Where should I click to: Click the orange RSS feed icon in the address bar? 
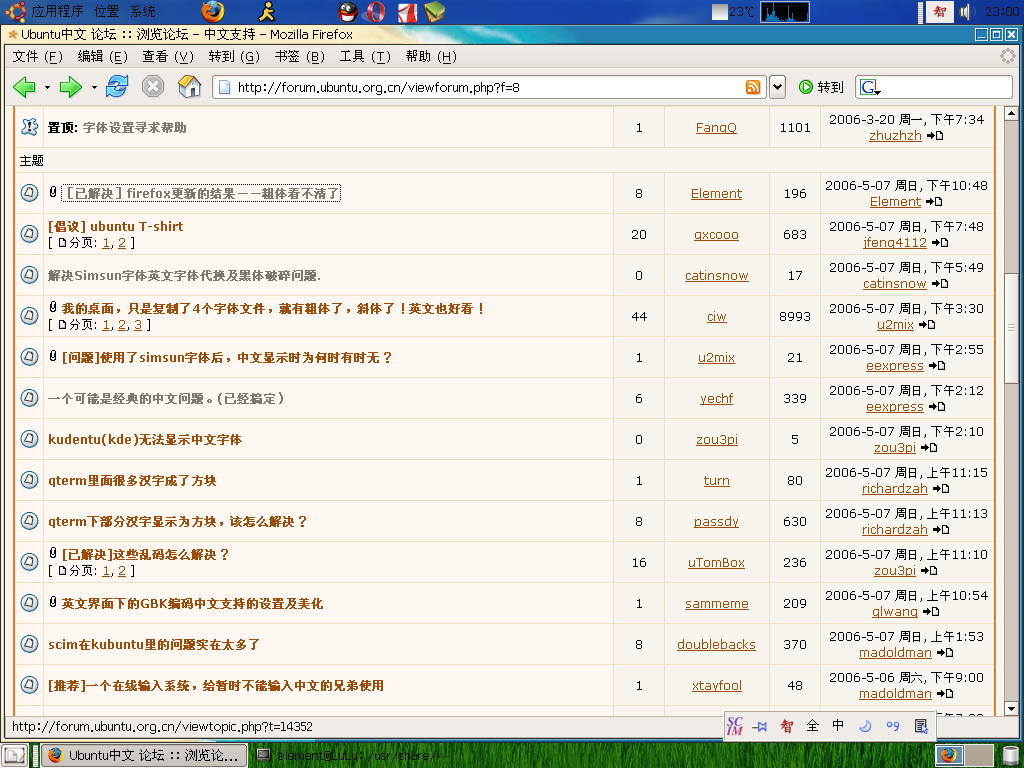click(753, 87)
